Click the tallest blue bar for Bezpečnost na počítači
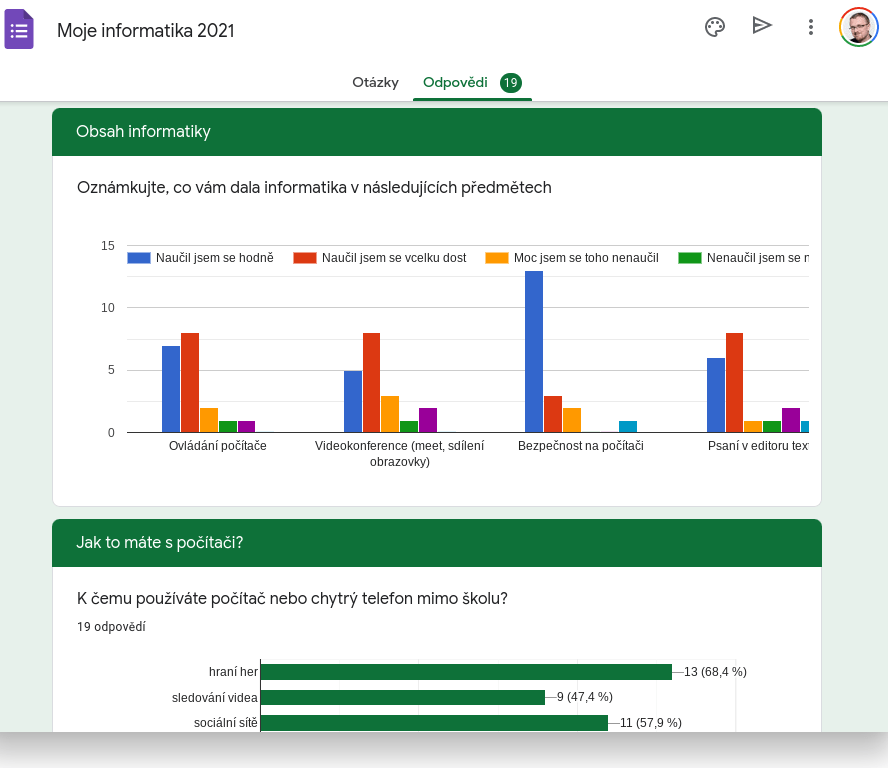This screenshot has height=768, width=888. [x=534, y=351]
